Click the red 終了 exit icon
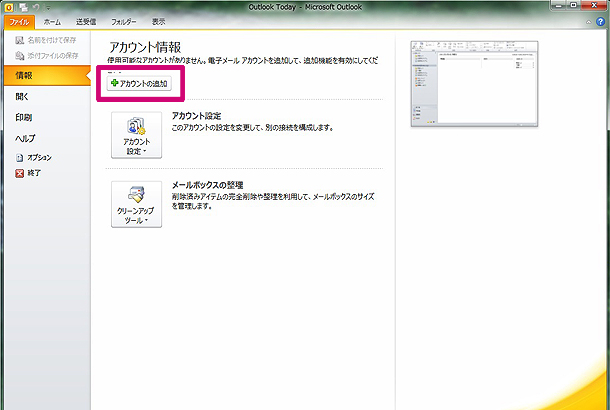 19,173
